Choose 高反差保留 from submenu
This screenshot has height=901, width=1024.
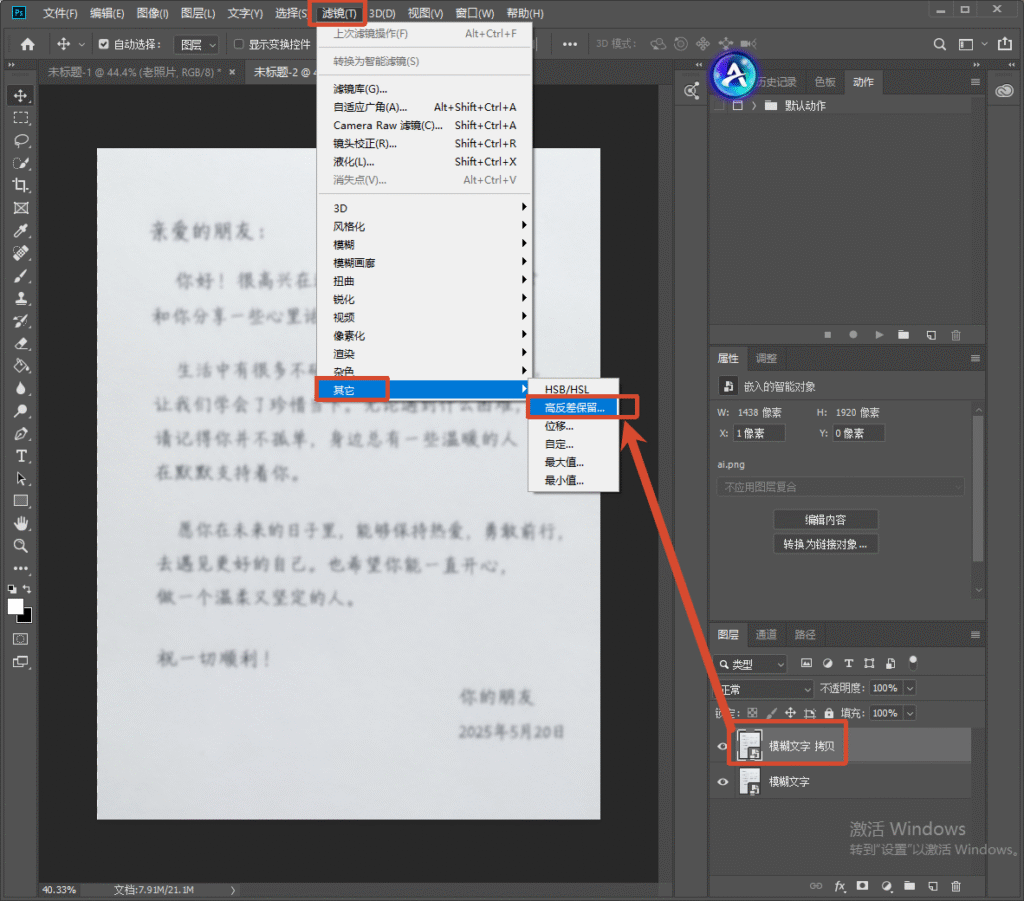point(573,407)
